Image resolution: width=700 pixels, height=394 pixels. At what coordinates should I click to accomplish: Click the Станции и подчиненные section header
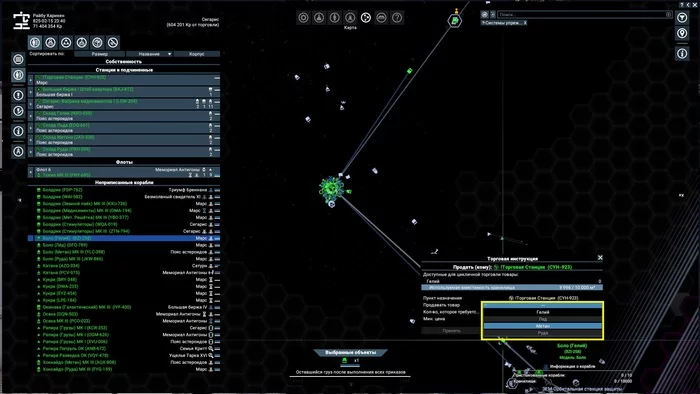[124, 70]
